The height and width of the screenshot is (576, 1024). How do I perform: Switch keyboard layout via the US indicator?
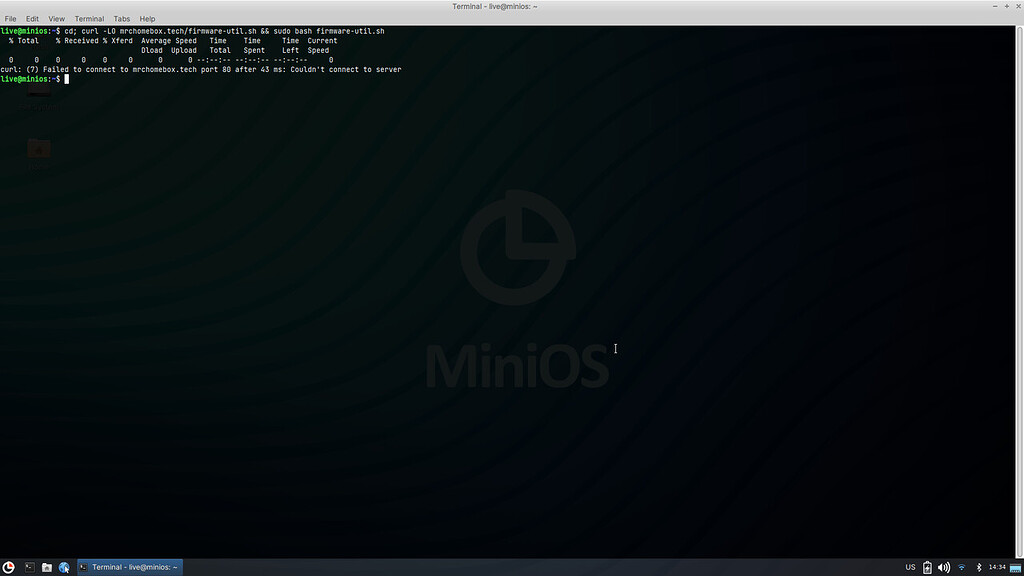910,567
